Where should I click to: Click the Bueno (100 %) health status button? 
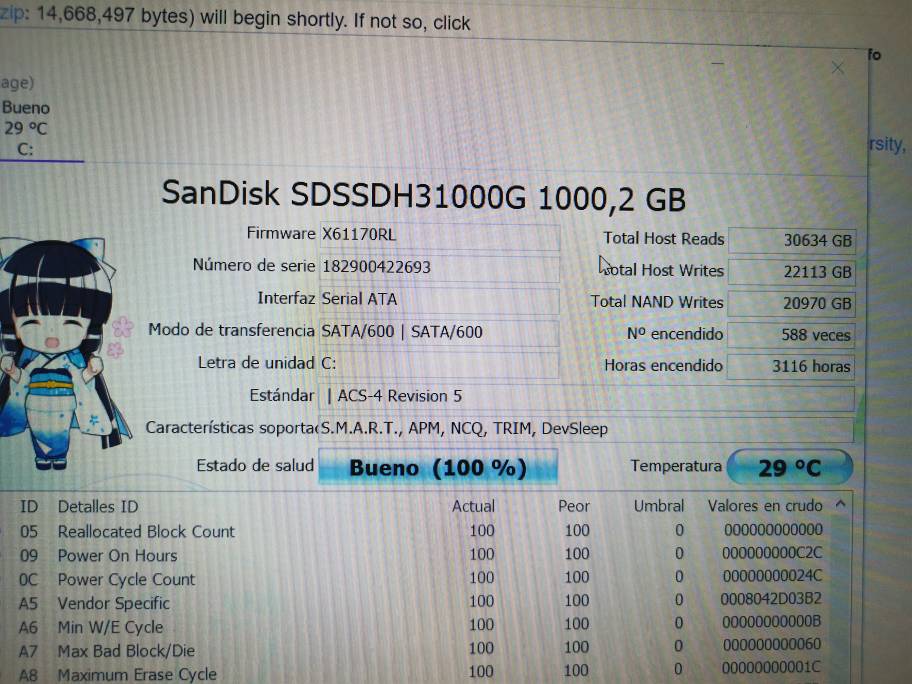coord(437,467)
